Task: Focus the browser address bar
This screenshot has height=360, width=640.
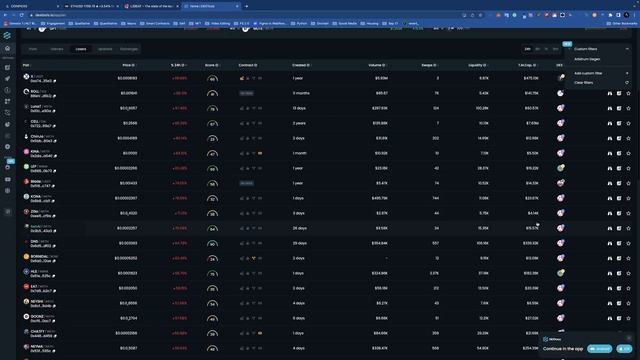Action: point(245,15)
